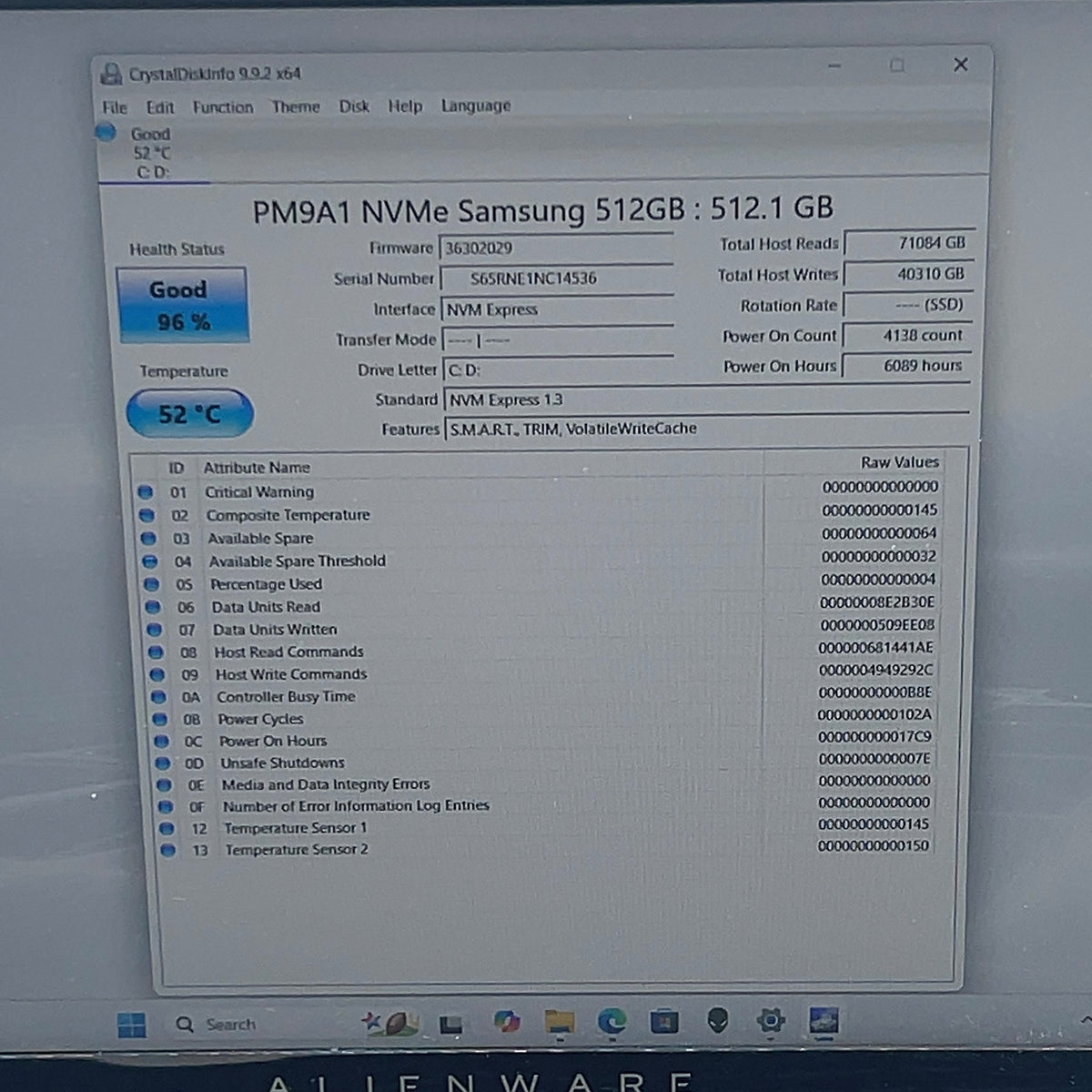The height and width of the screenshot is (1092, 1092).
Task: Open Microsoft Store from the taskbar
Action: [664, 1021]
